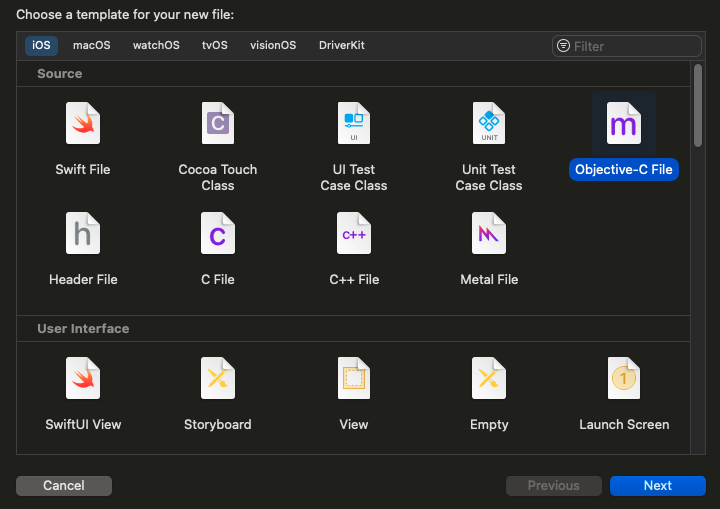Click the 'Storyboard' label text
This screenshot has height=509, width=720.
[x=218, y=424]
